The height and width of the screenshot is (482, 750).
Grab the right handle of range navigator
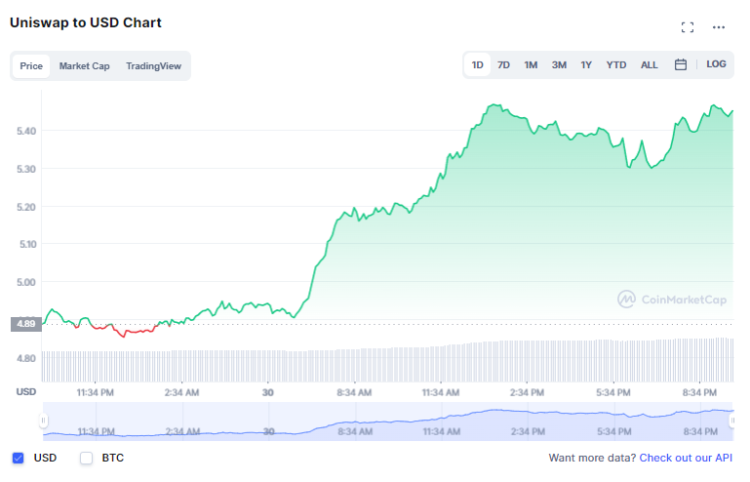coord(732,421)
